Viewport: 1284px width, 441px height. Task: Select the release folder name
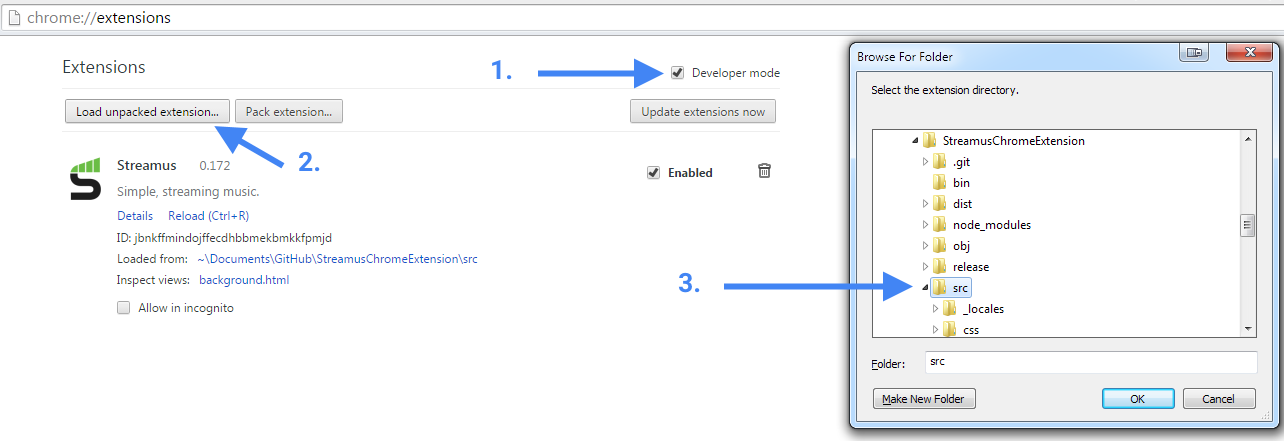coord(971,267)
